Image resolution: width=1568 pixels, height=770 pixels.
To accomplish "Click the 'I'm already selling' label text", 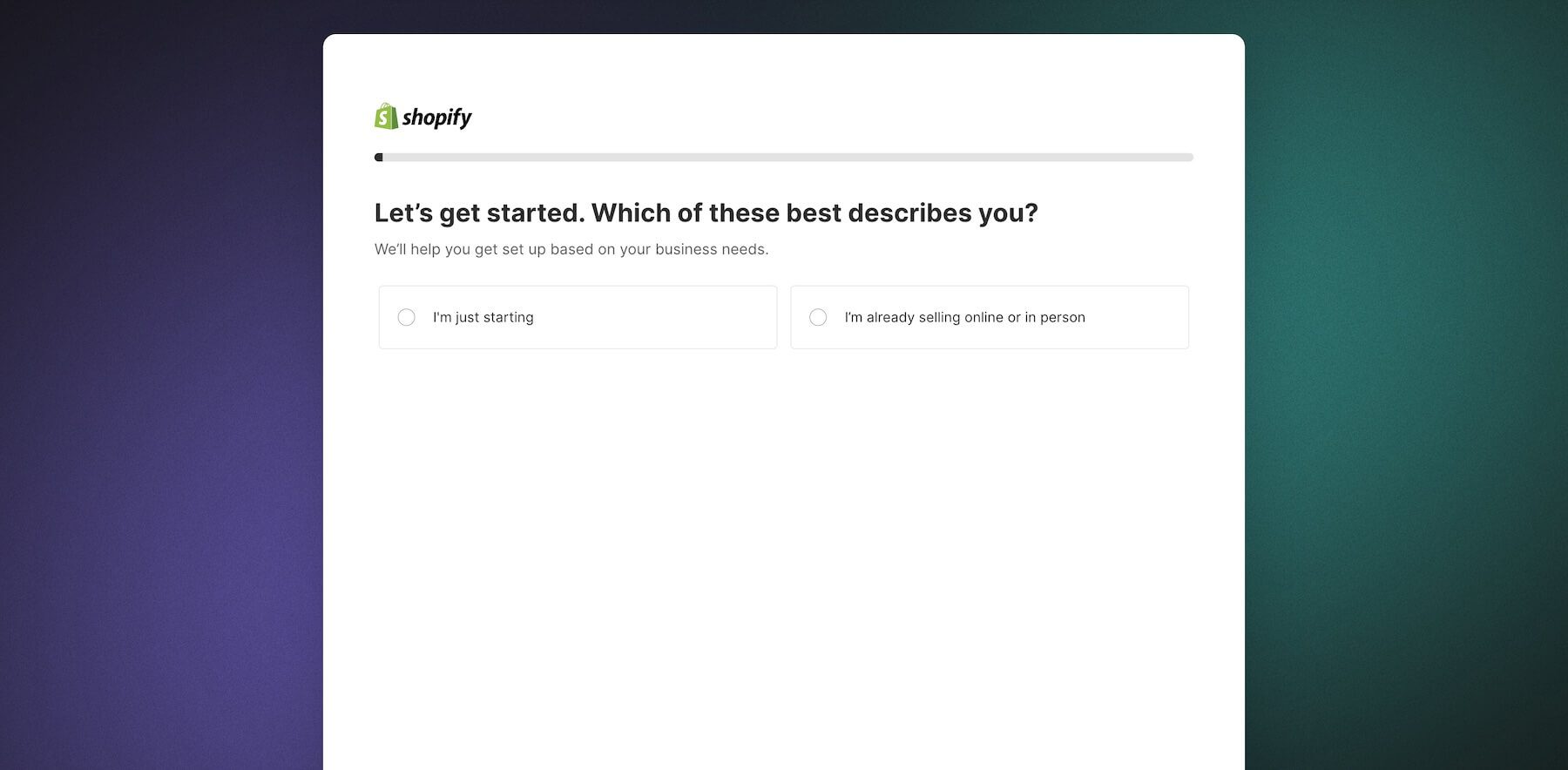I will tap(963, 317).
